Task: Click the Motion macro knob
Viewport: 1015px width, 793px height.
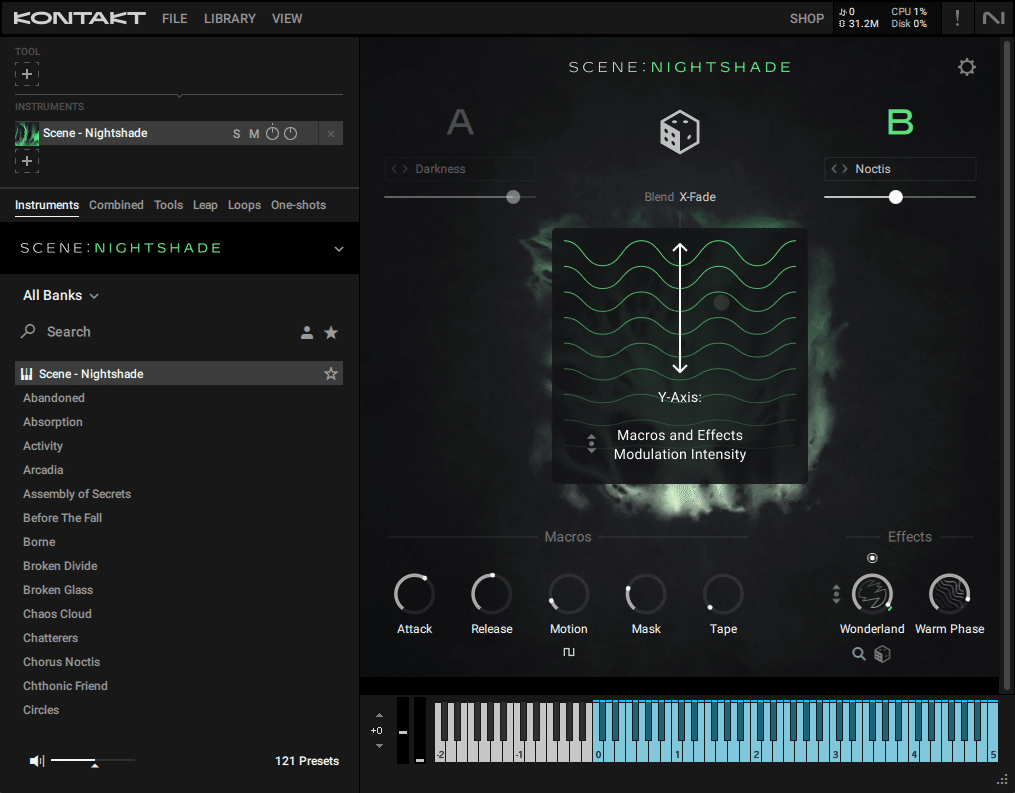Action: pyautogui.click(x=568, y=593)
